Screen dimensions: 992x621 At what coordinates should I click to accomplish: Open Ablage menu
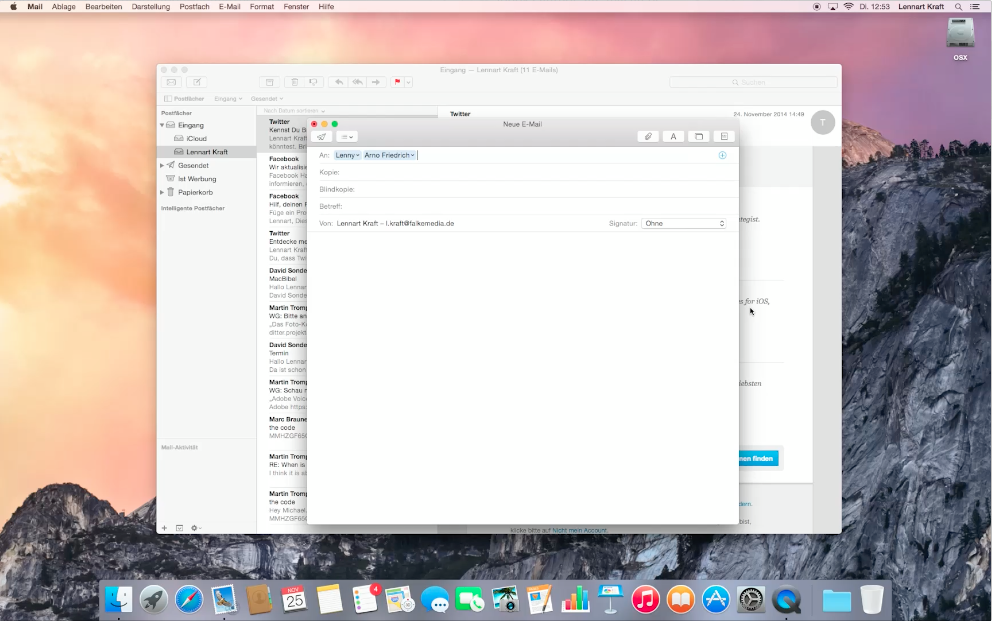(63, 6)
